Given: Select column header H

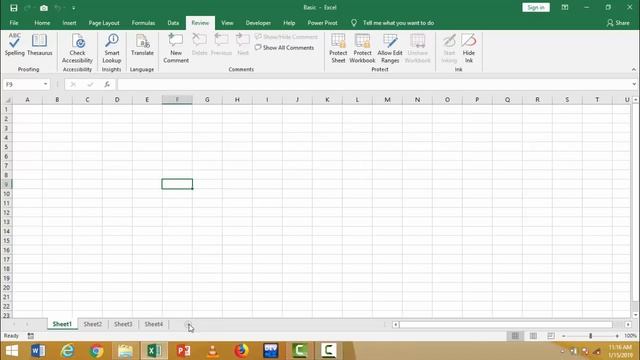Looking at the screenshot, I should [x=237, y=100].
